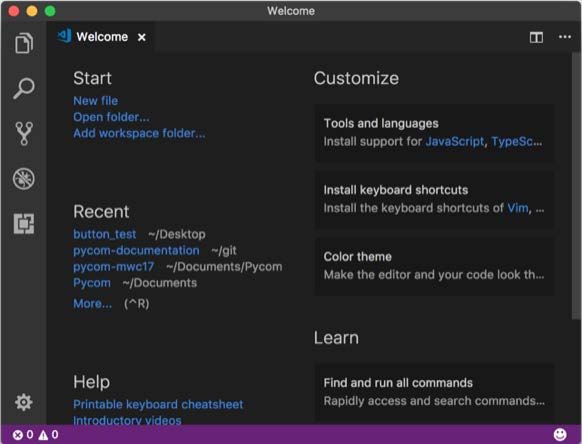The width and height of the screenshot is (582, 444).
Task: Open Find and run all commands card
Action: pyautogui.click(x=434, y=393)
